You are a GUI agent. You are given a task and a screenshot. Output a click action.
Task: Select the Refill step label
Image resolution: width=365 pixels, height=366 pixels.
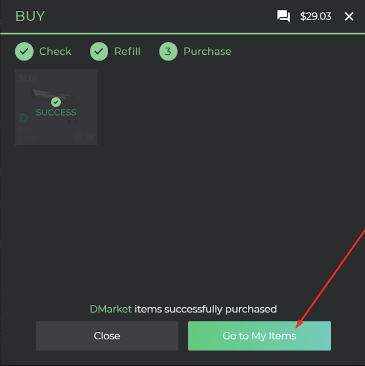click(127, 51)
